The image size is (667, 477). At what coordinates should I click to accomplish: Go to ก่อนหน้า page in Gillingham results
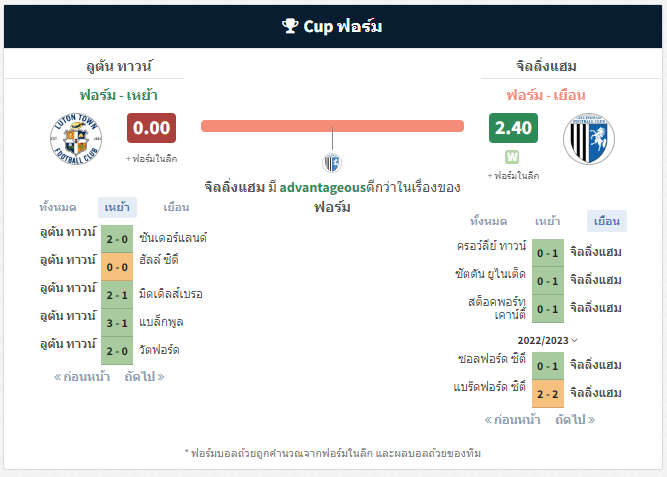pyautogui.click(x=512, y=420)
